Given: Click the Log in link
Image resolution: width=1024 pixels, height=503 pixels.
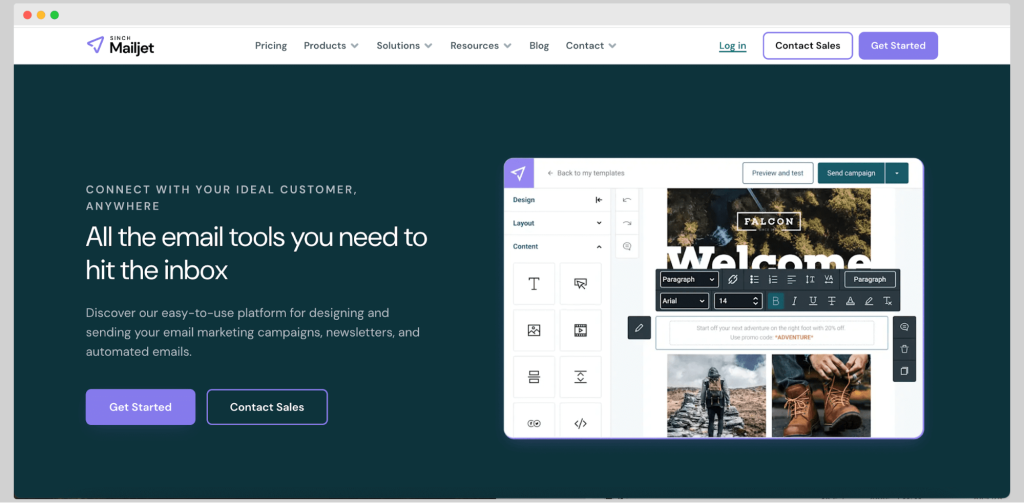Looking at the screenshot, I should tap(733, 46).
